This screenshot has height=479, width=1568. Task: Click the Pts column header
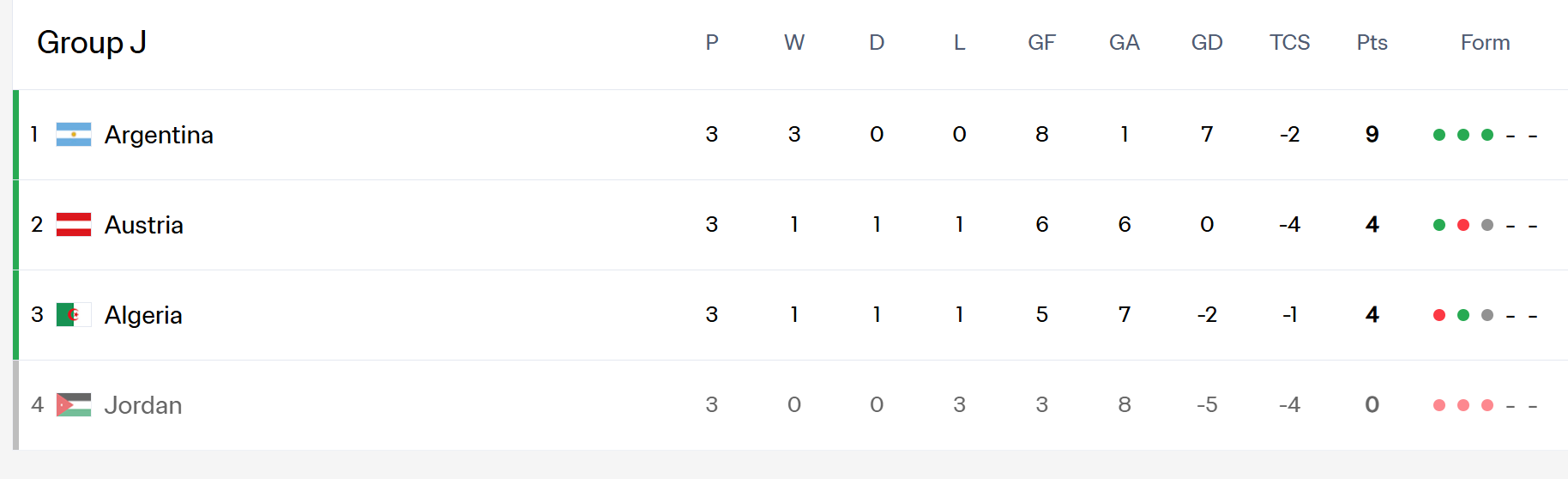click(1372, 43)
